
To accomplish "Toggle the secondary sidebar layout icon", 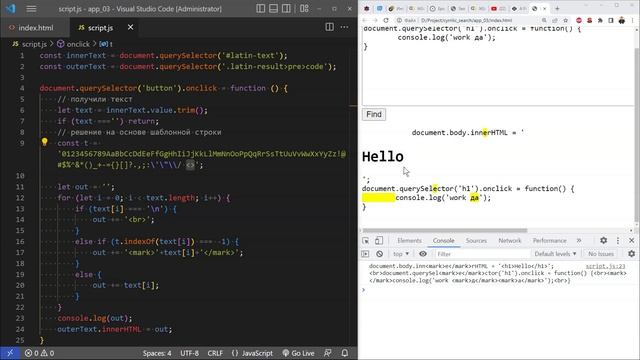I will [287, 9].
